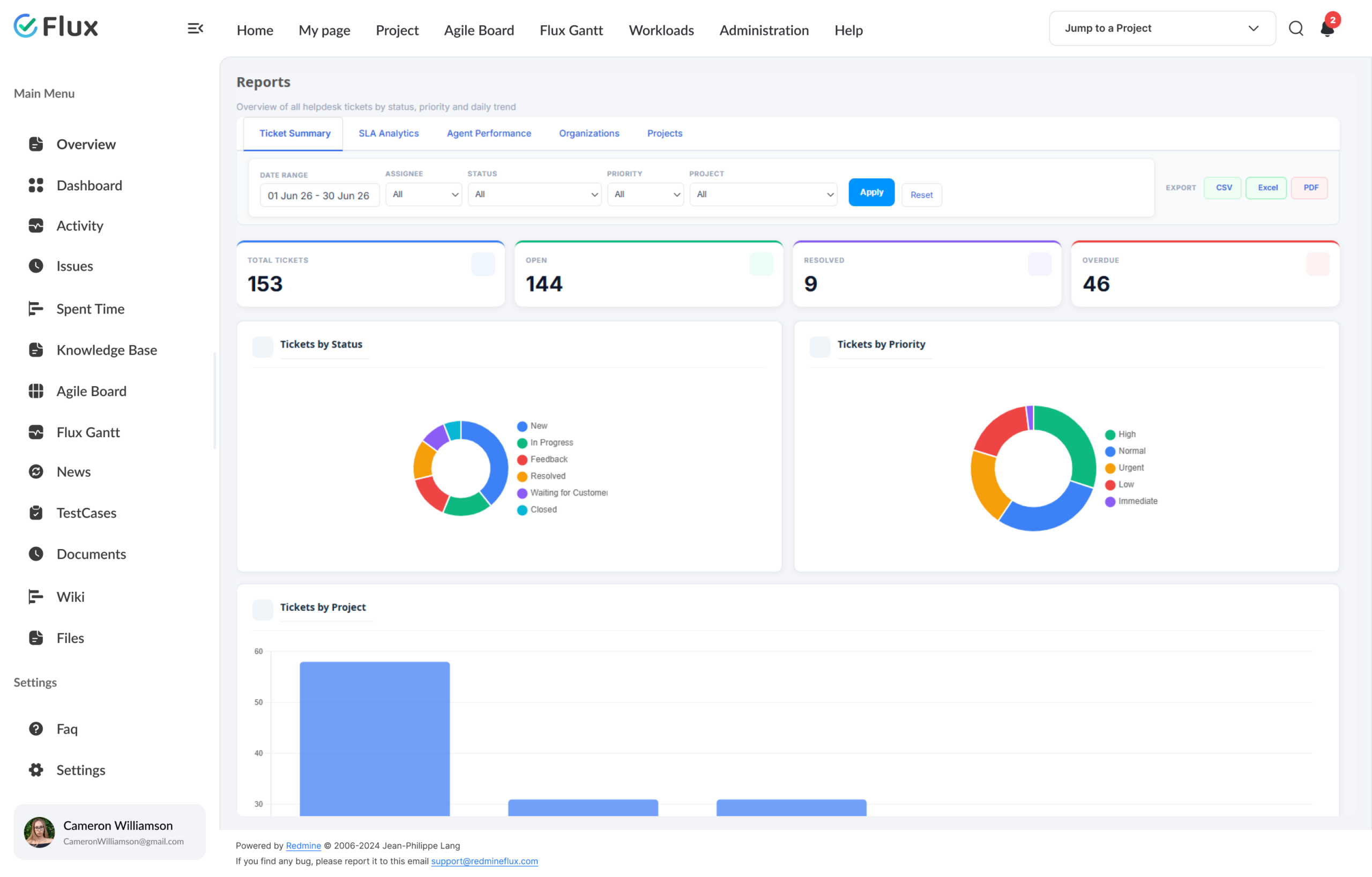Viewport: 1372px width, 877px height.
Task: Open the Administration top menu item
Action: coord(764,30)
